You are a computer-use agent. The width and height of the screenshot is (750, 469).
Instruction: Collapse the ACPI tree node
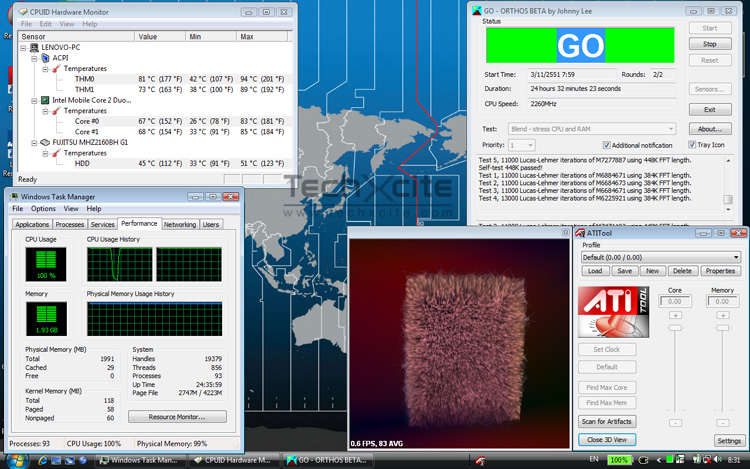click(x=34, y=58)
